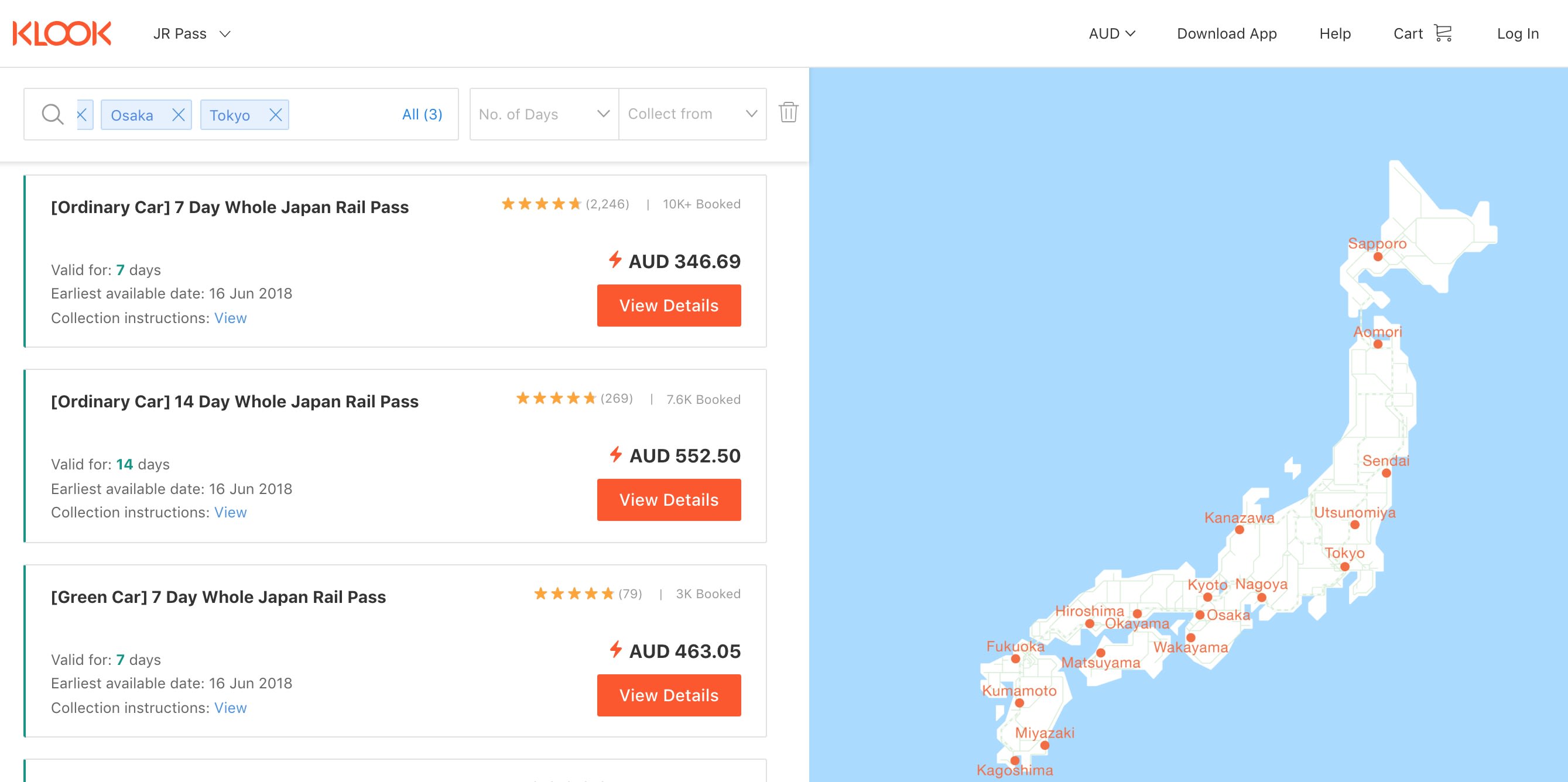
Task: Click the Klook logo
Action: (x=62, y=33)
